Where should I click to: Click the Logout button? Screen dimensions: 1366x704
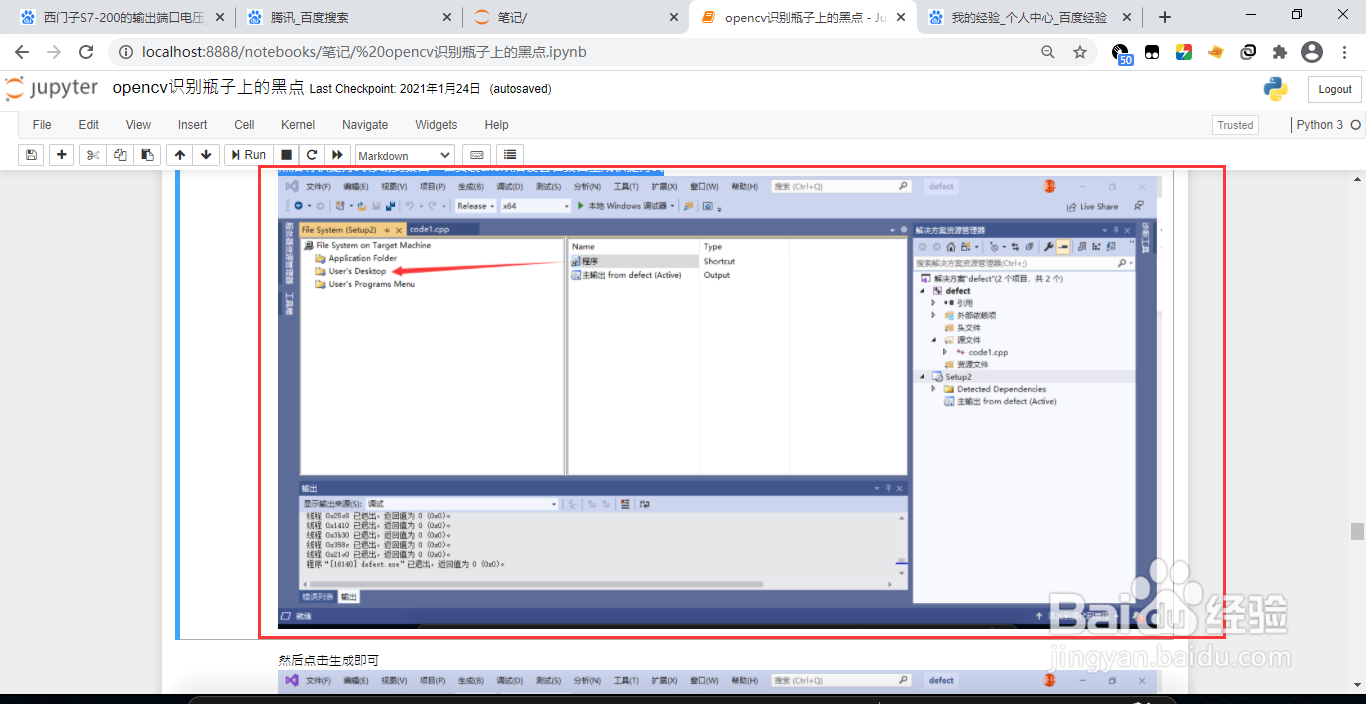point(1335,89)
